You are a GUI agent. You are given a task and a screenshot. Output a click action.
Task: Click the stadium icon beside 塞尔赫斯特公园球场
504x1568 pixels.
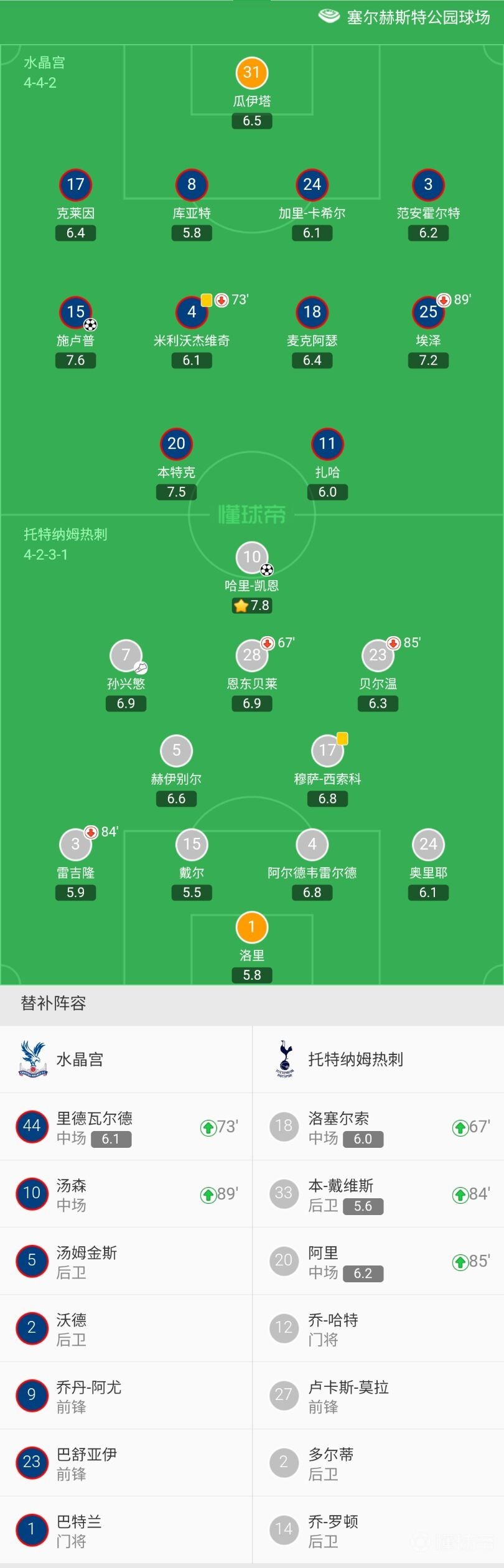pos(329,16)
